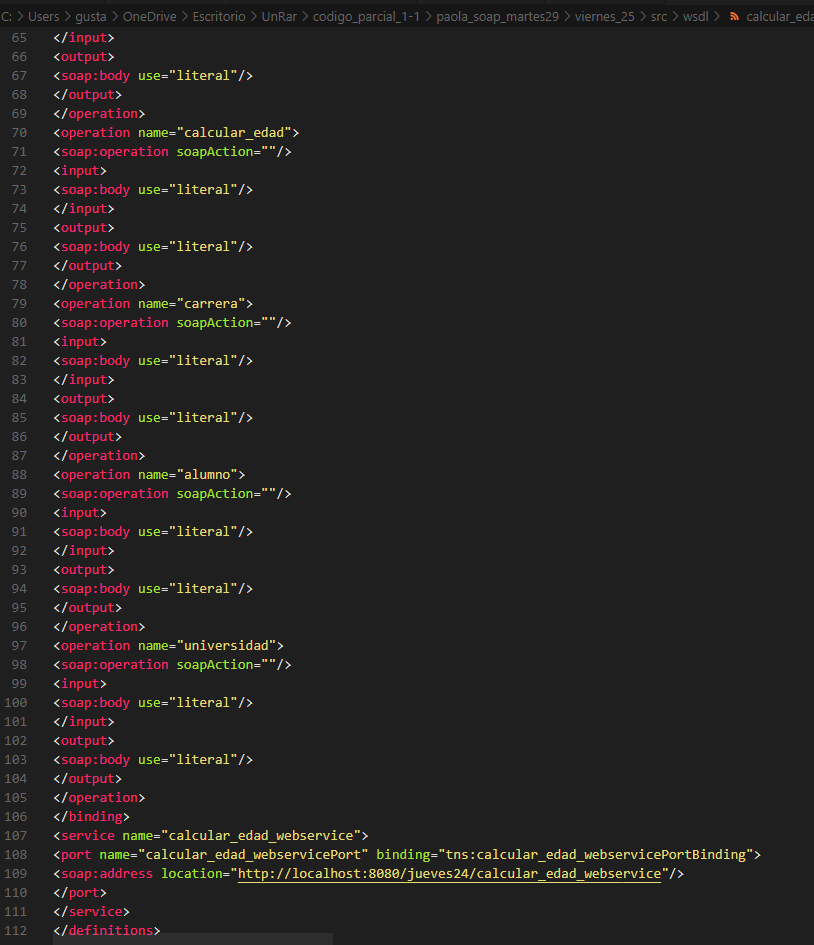Place cursor on operation name "carrera"
This screenshot has height=945, width=814.
(212, 304)
